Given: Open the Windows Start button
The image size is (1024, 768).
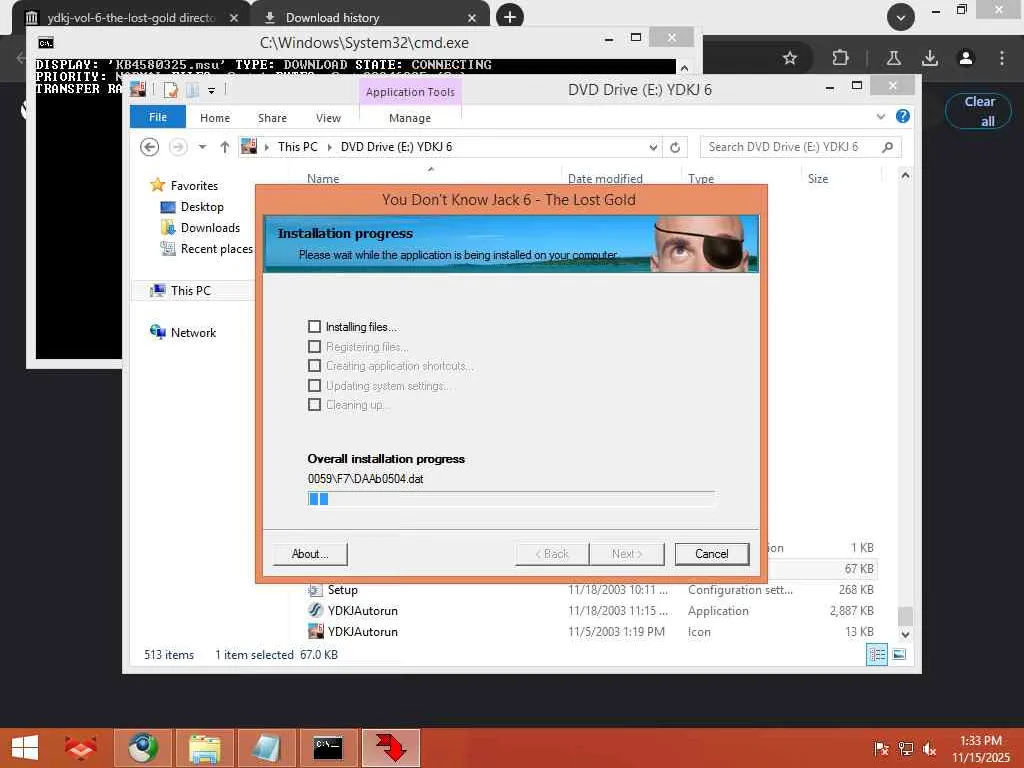Looking at the screenshot, I should tap(25, 748).
